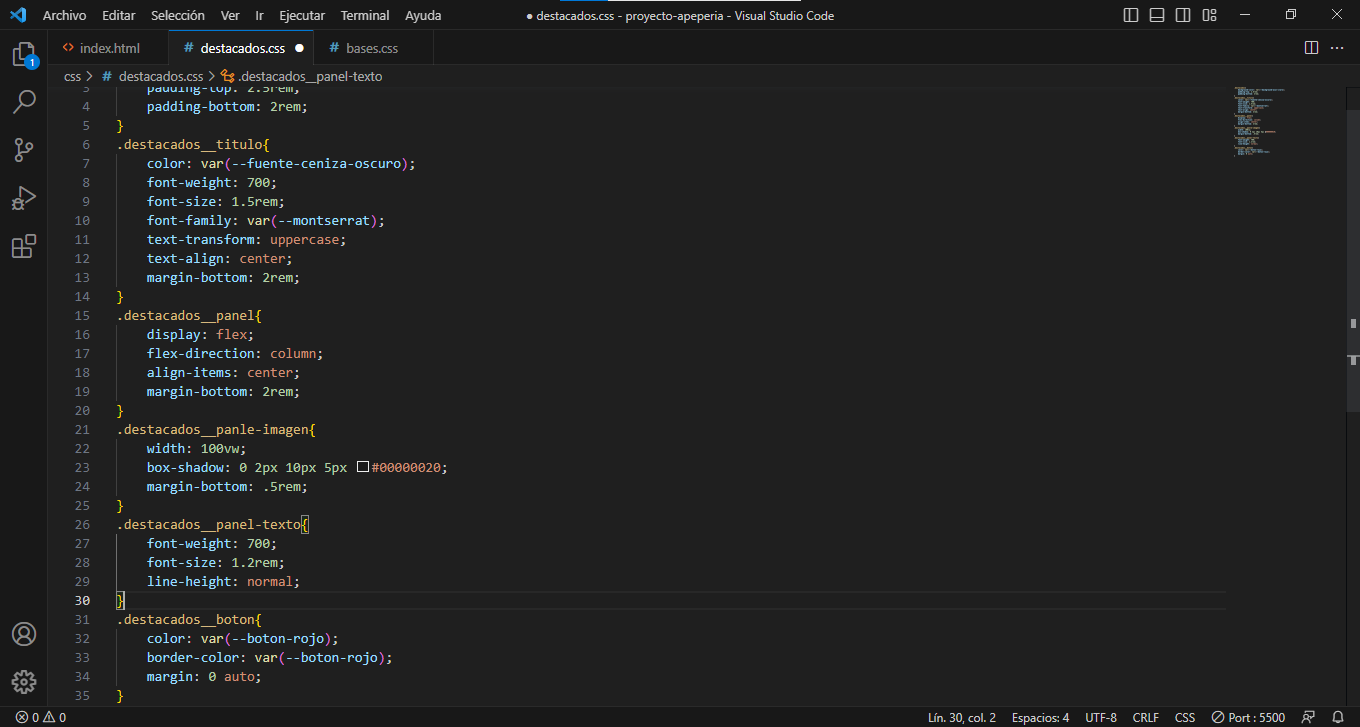Open the feedback status bar icon
The width and height of the screenshot is (1360, 727).
pos(1308,717)
